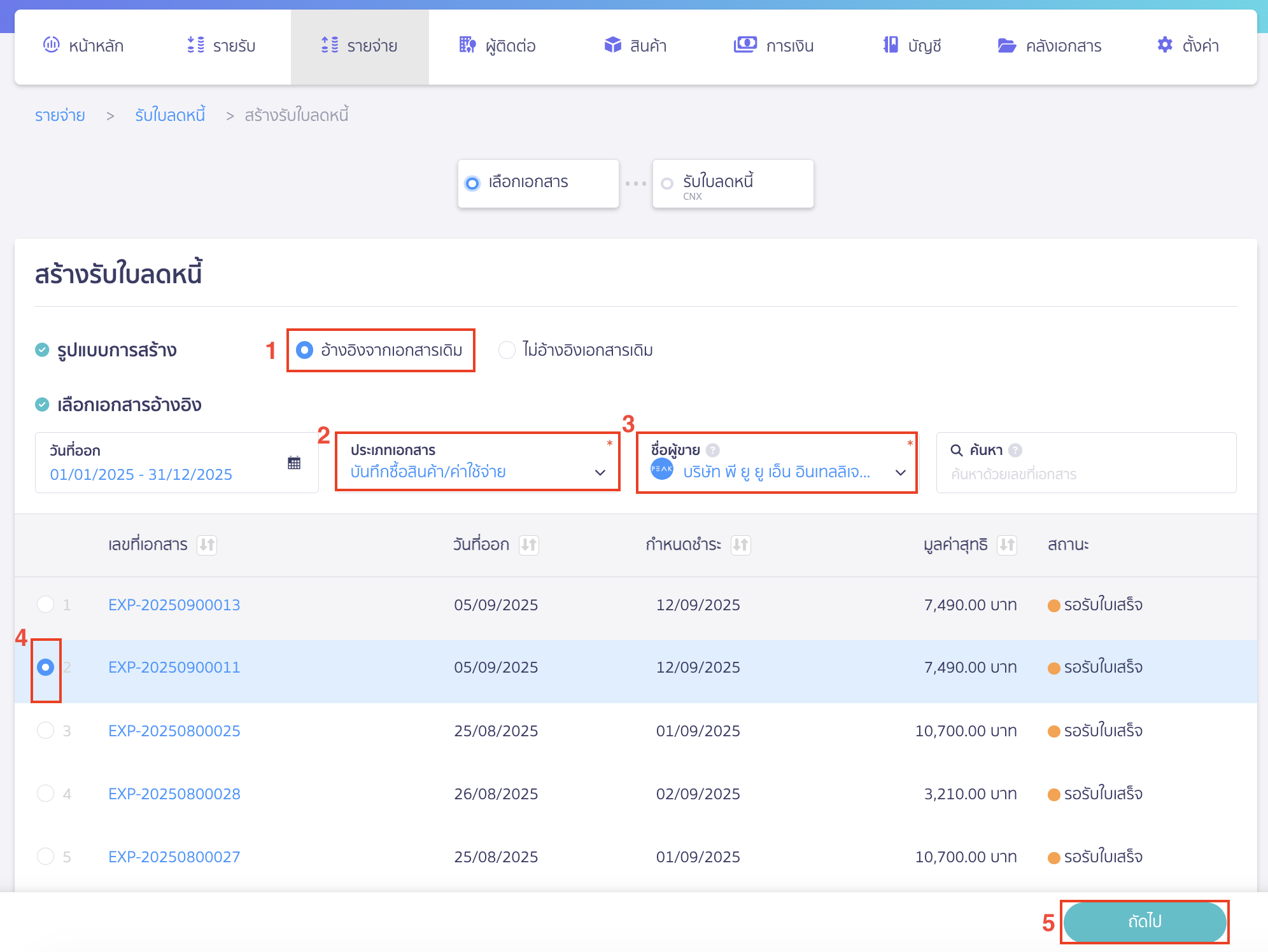Click the calendar icon in date field

[x=293, y=463]
